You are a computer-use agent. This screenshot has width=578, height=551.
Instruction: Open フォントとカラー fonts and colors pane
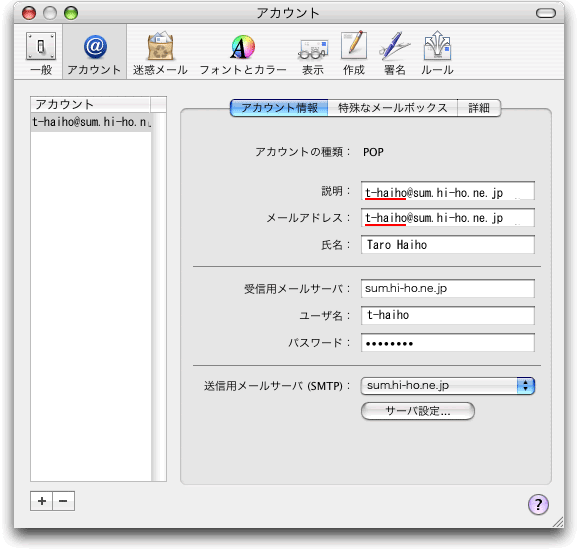pos(243,54)
